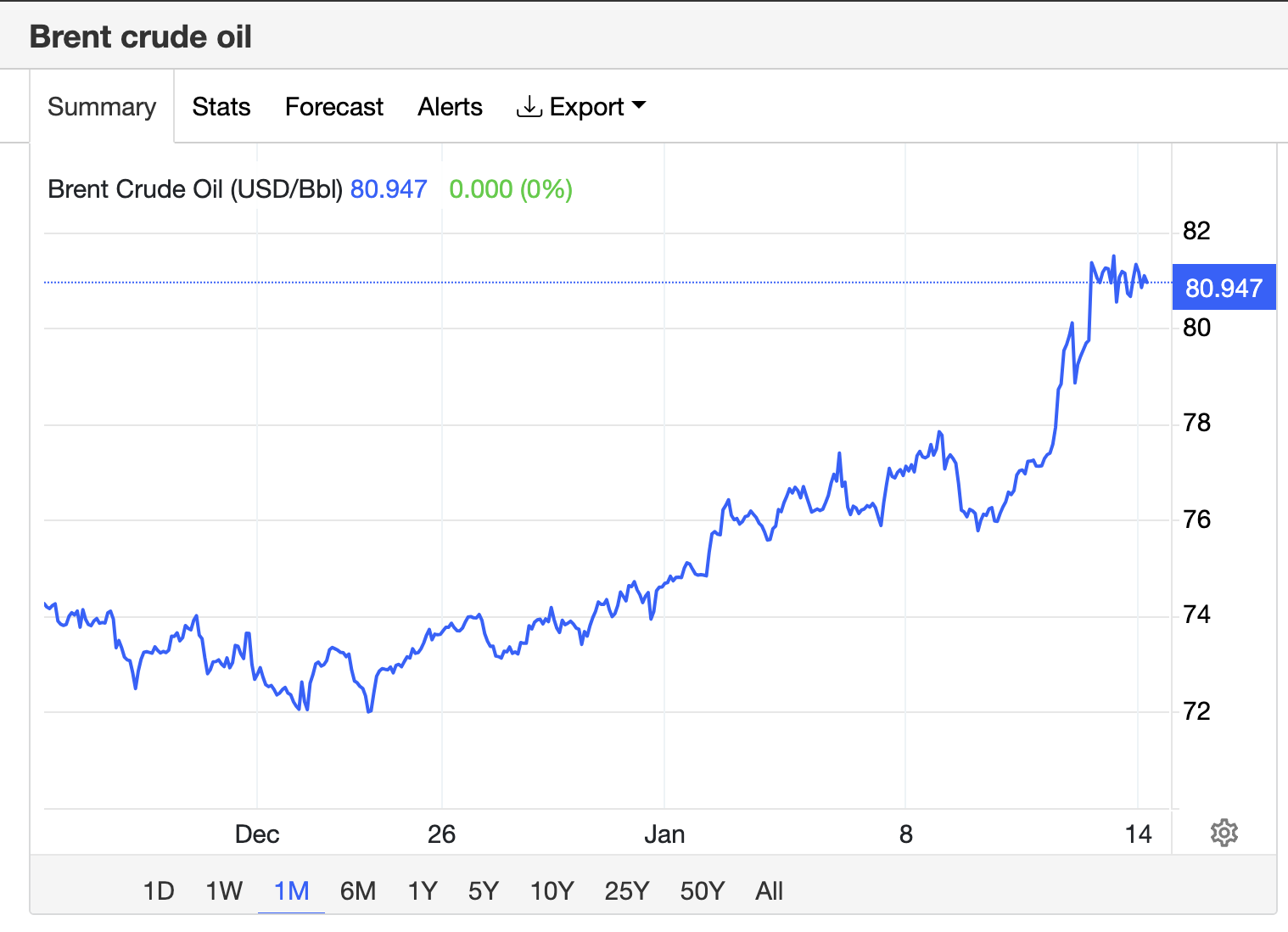Select the 1M time range
Screen dimensions: 1288x932
(292, 891)
